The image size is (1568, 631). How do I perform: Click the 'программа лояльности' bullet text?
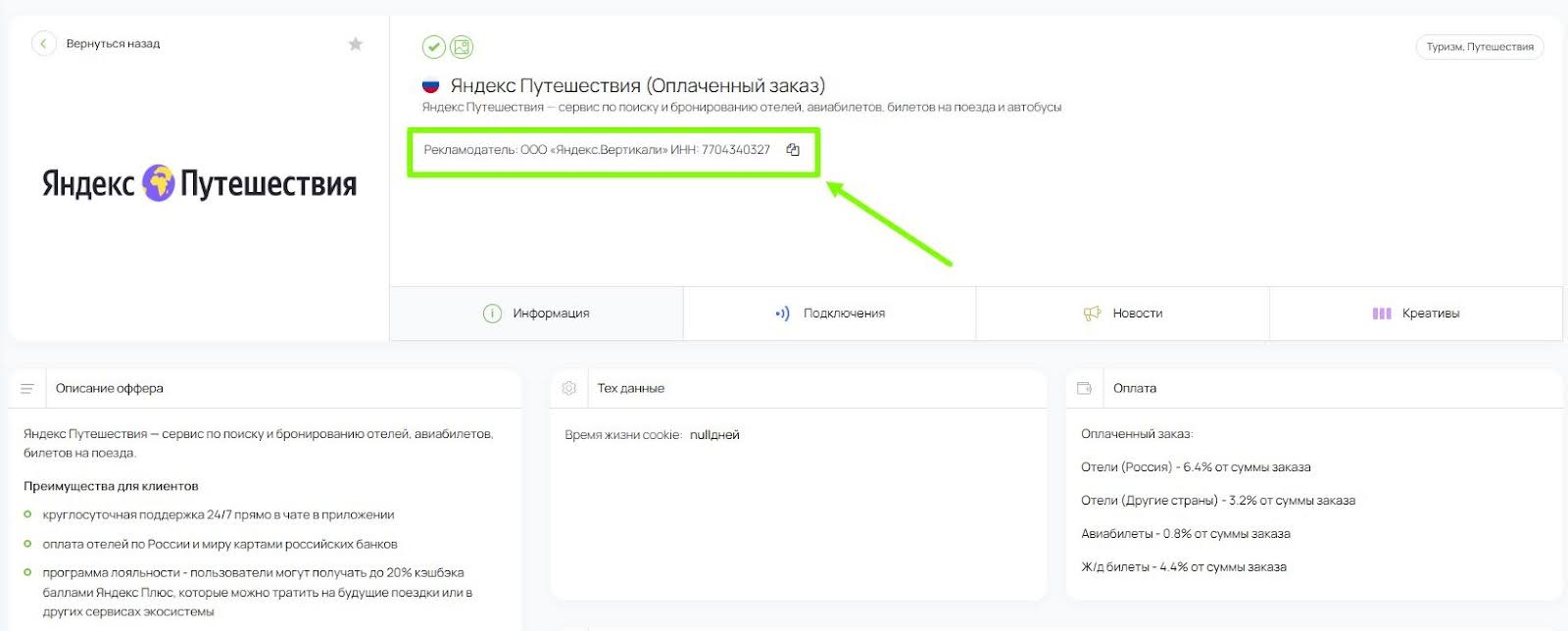point(257,592)
